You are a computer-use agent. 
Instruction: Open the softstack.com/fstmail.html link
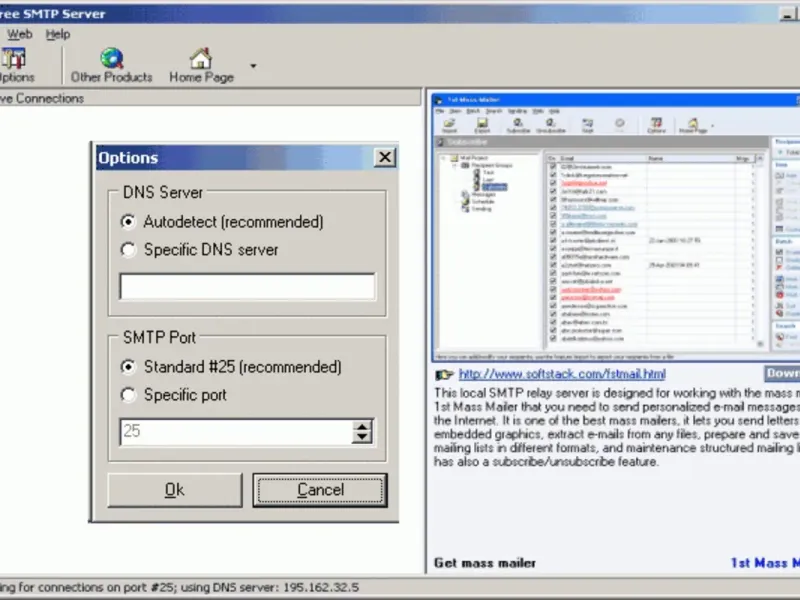(x=562, y=374)
